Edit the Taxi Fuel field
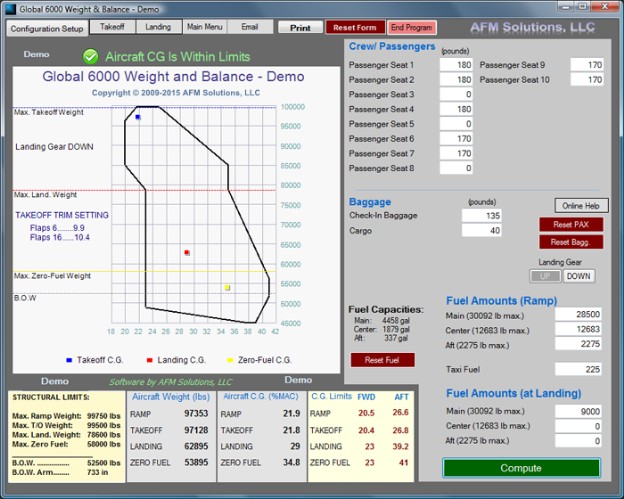This screenshot has width=624, height=499. coord(578,369)
